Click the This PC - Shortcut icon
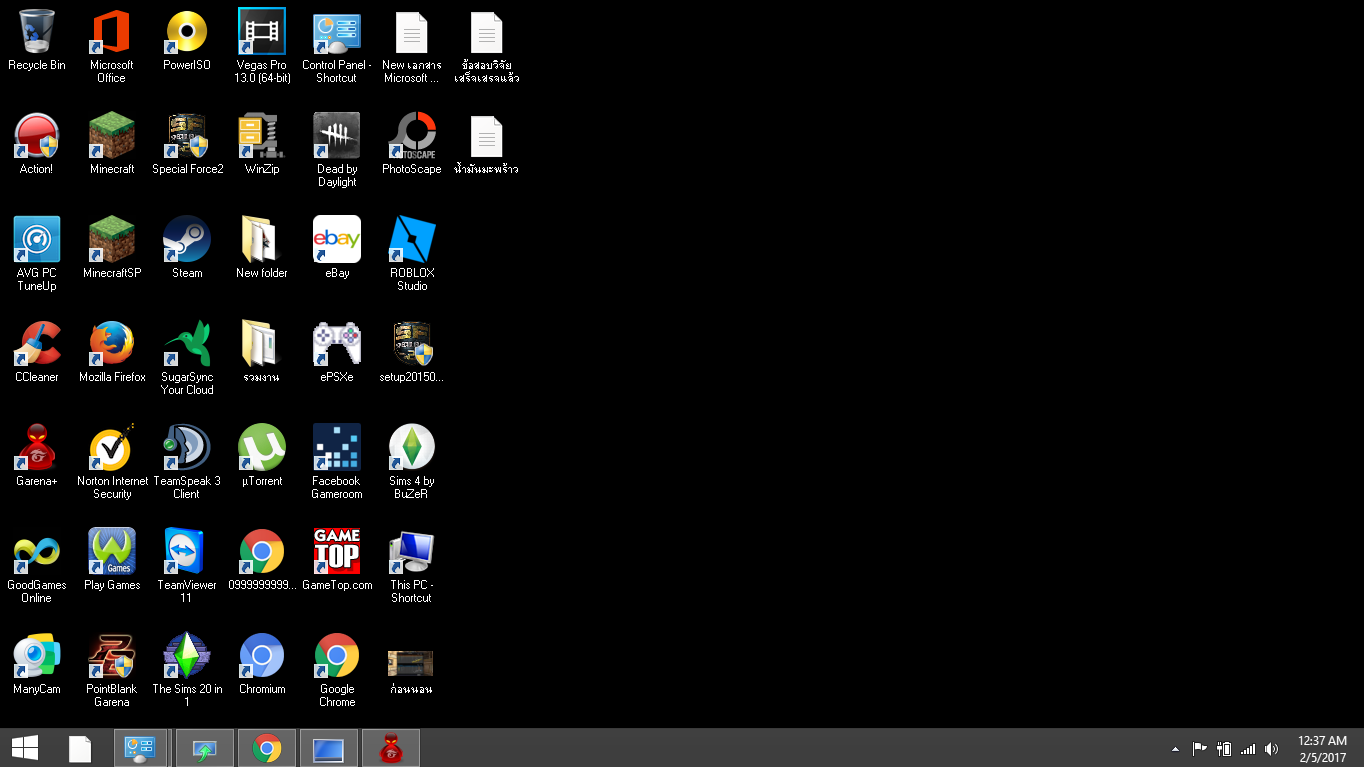The image size is (1364, 767). 412,552
